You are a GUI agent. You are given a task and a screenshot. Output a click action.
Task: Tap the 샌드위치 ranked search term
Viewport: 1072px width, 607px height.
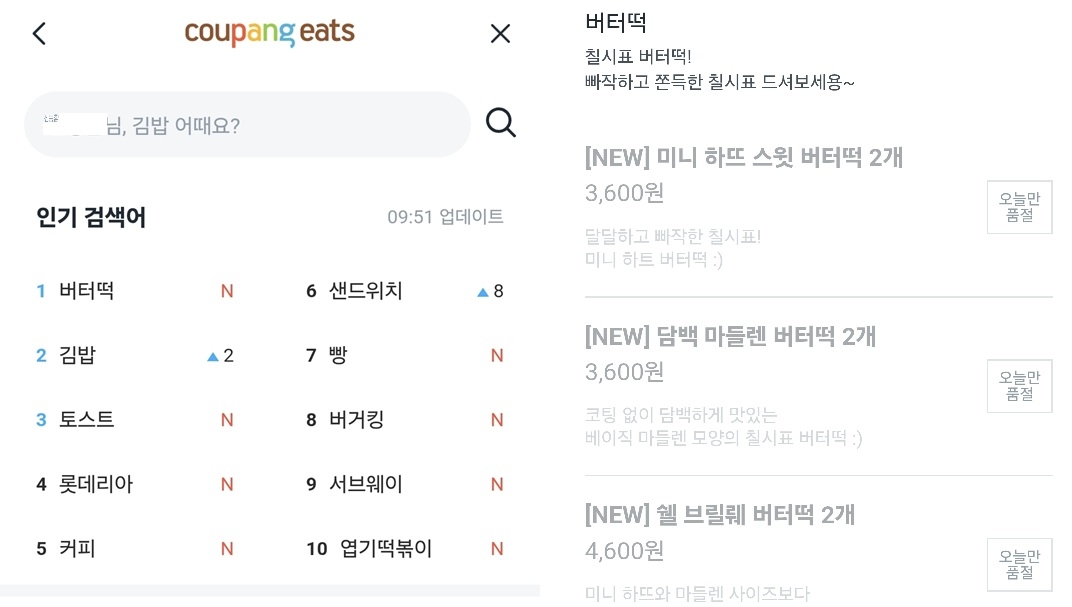pos(366,291)
